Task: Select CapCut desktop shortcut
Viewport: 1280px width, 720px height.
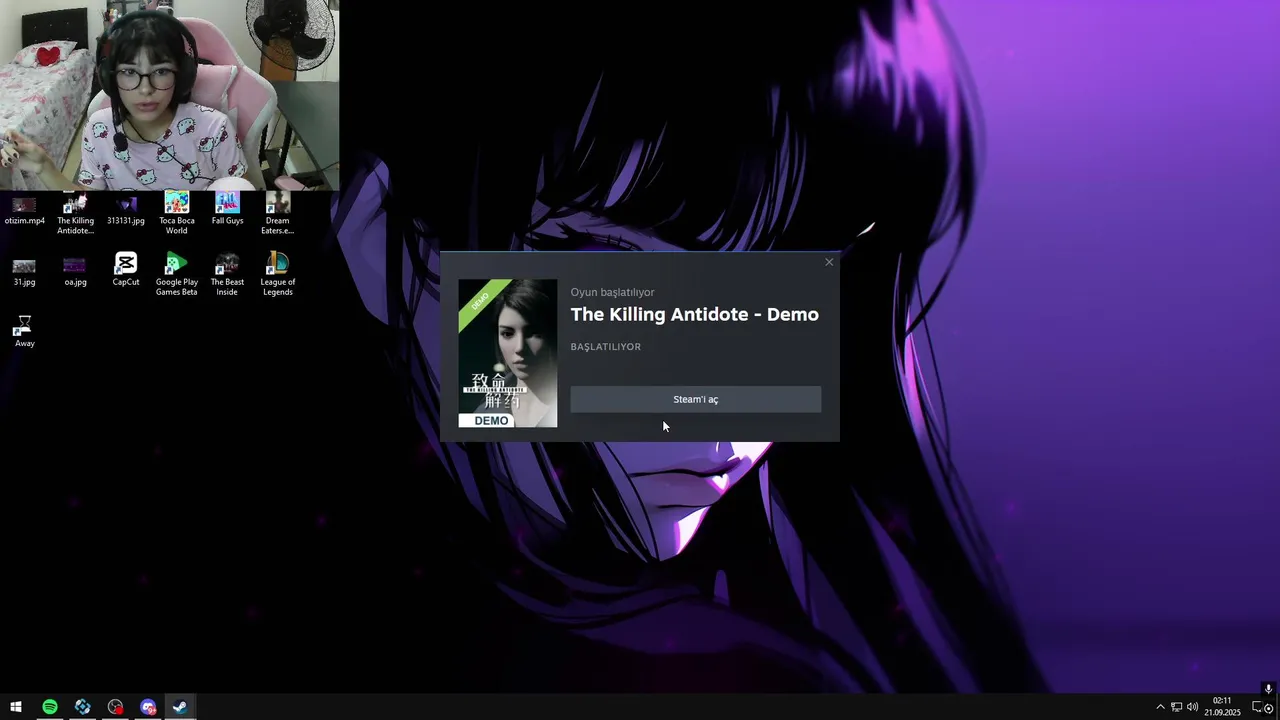Action: (126, 270)
